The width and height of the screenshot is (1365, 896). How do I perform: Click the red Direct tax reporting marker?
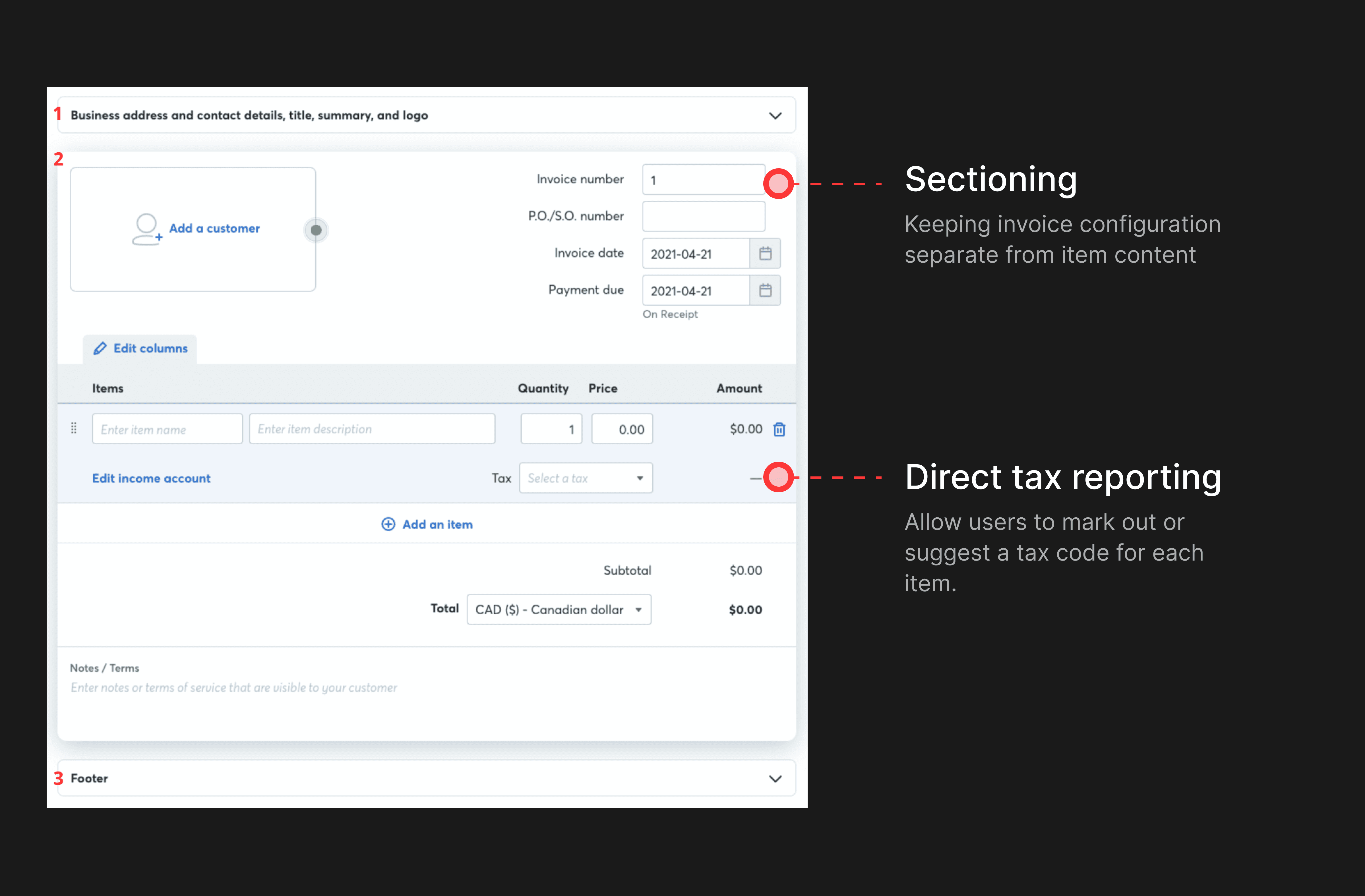(778, 477)
